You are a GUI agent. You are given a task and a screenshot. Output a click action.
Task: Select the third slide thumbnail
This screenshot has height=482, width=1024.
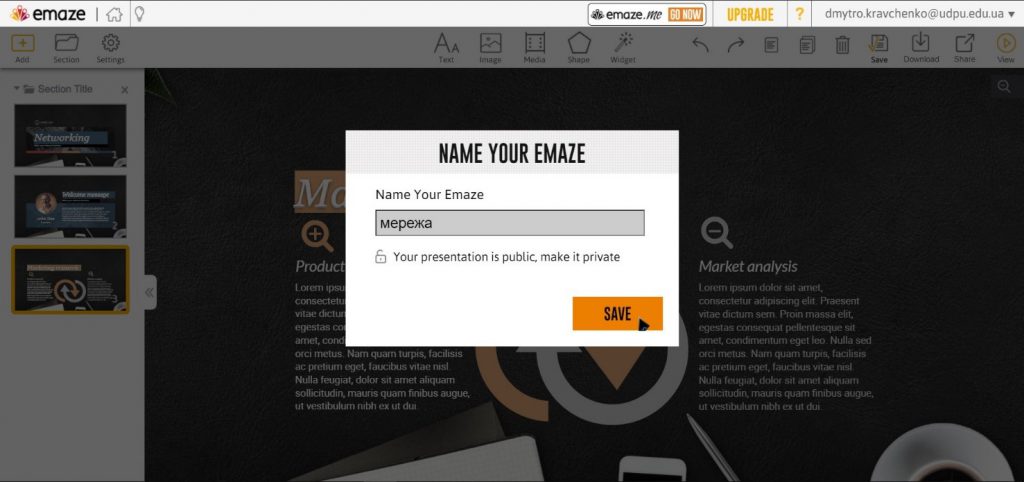(71, 280)
